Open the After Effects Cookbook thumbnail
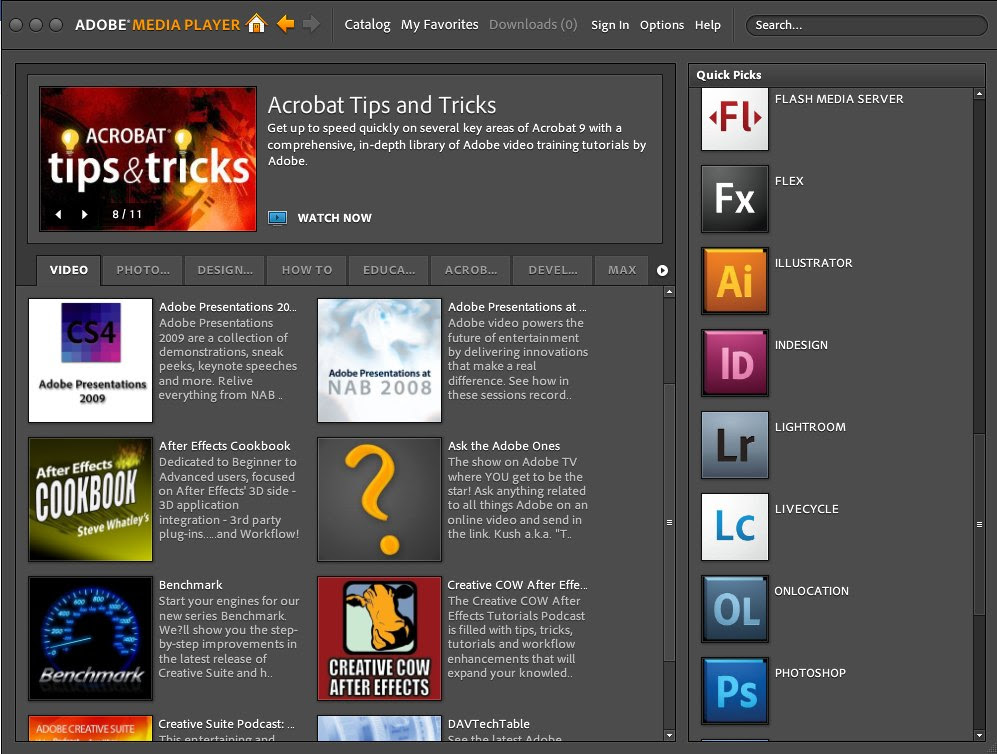Image resolution: width=997 pixels, height=754 pixels. point(90,499)
